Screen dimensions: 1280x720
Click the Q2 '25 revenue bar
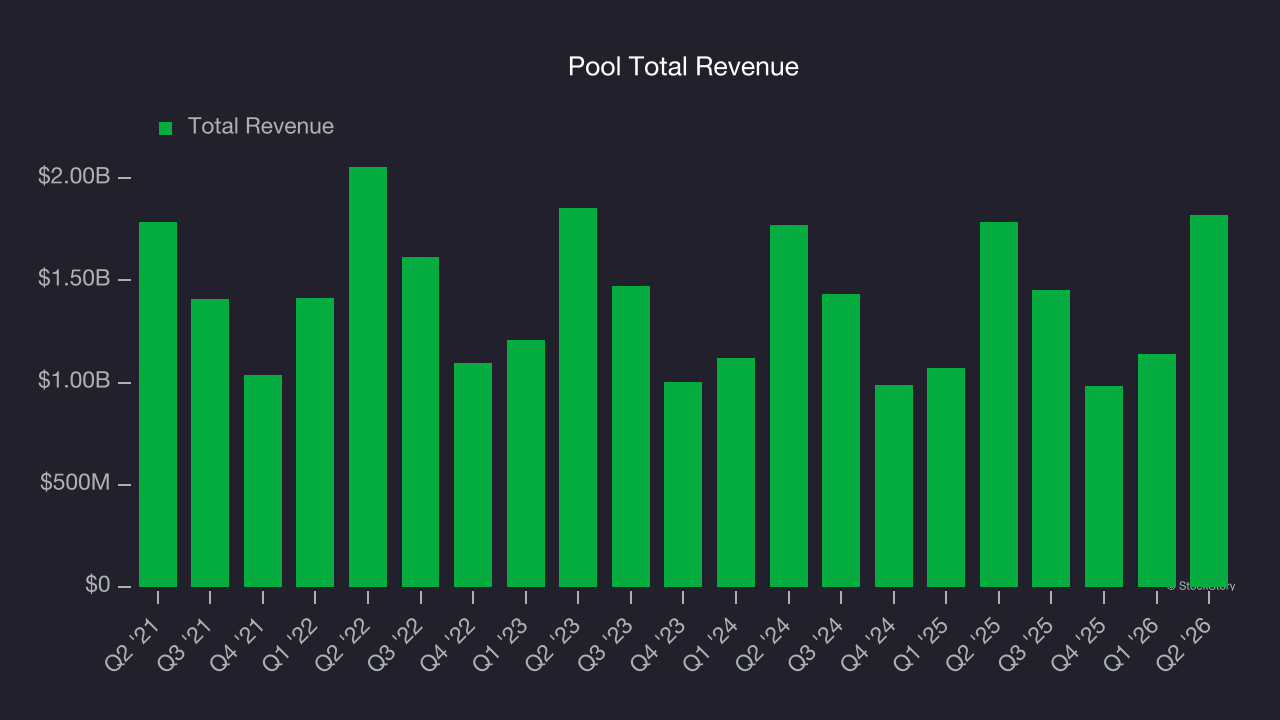[999, 404]
